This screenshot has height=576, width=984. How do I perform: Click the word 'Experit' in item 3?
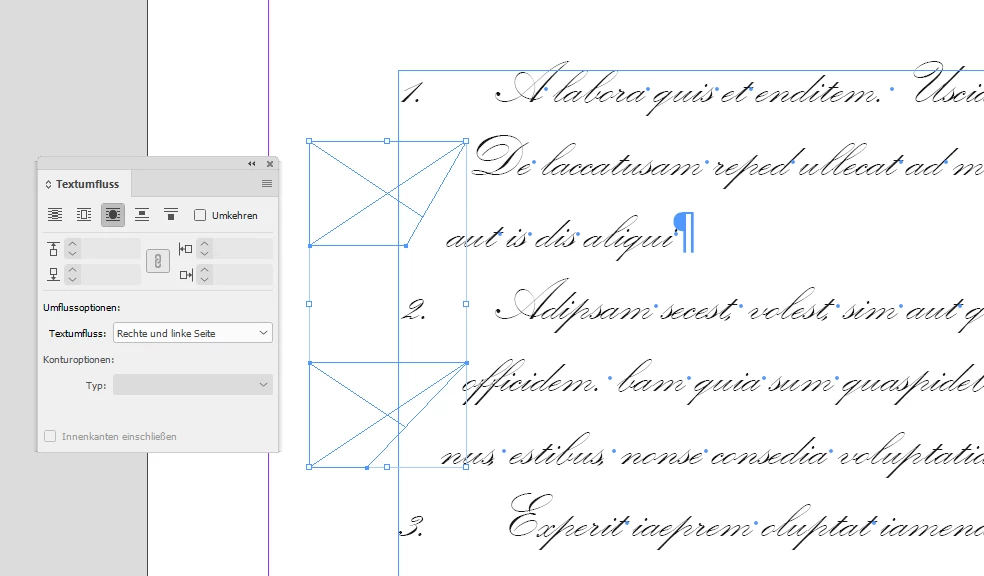click(567, 523)
